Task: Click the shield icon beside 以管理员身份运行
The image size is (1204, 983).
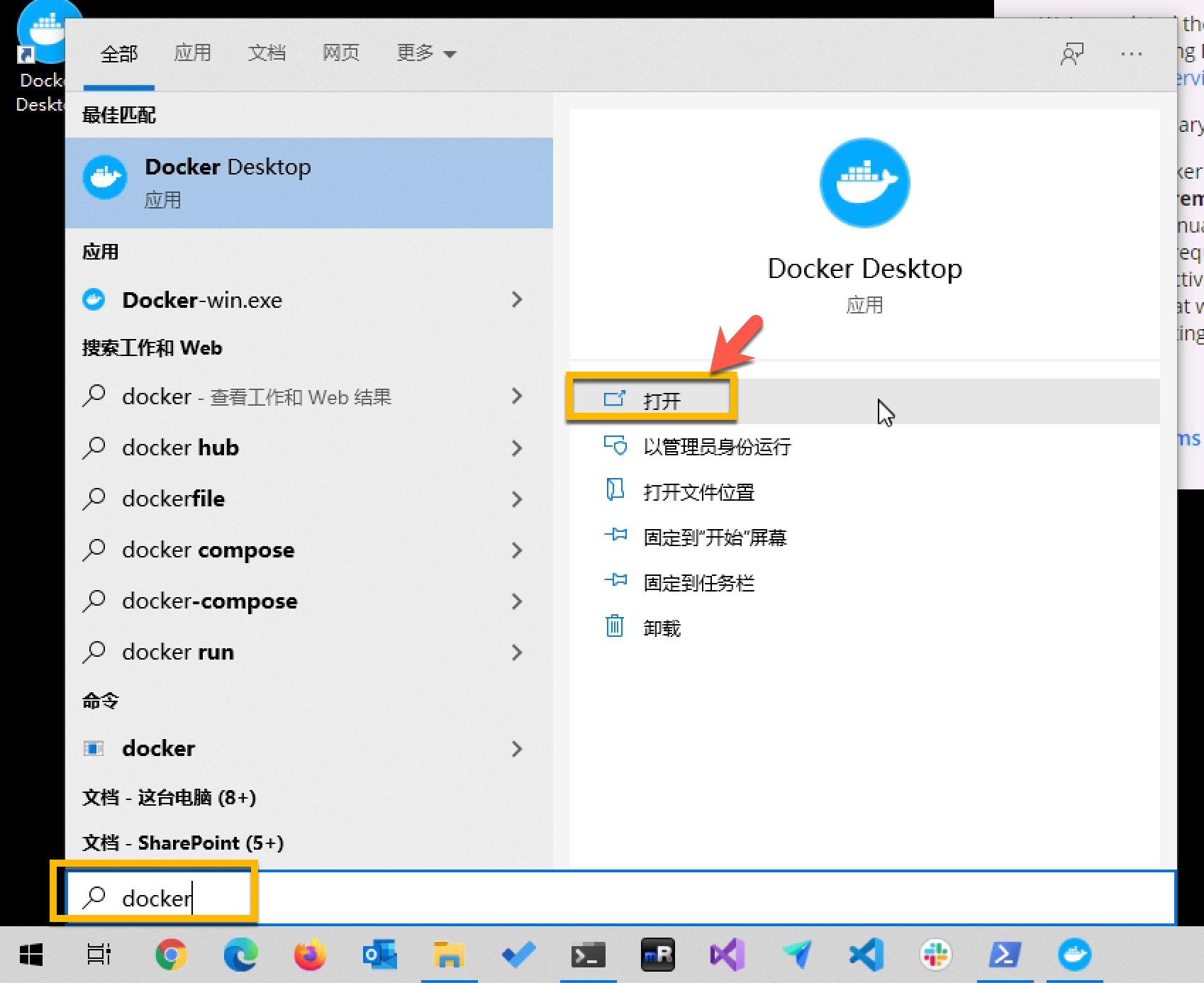Action: click(615, 445)
